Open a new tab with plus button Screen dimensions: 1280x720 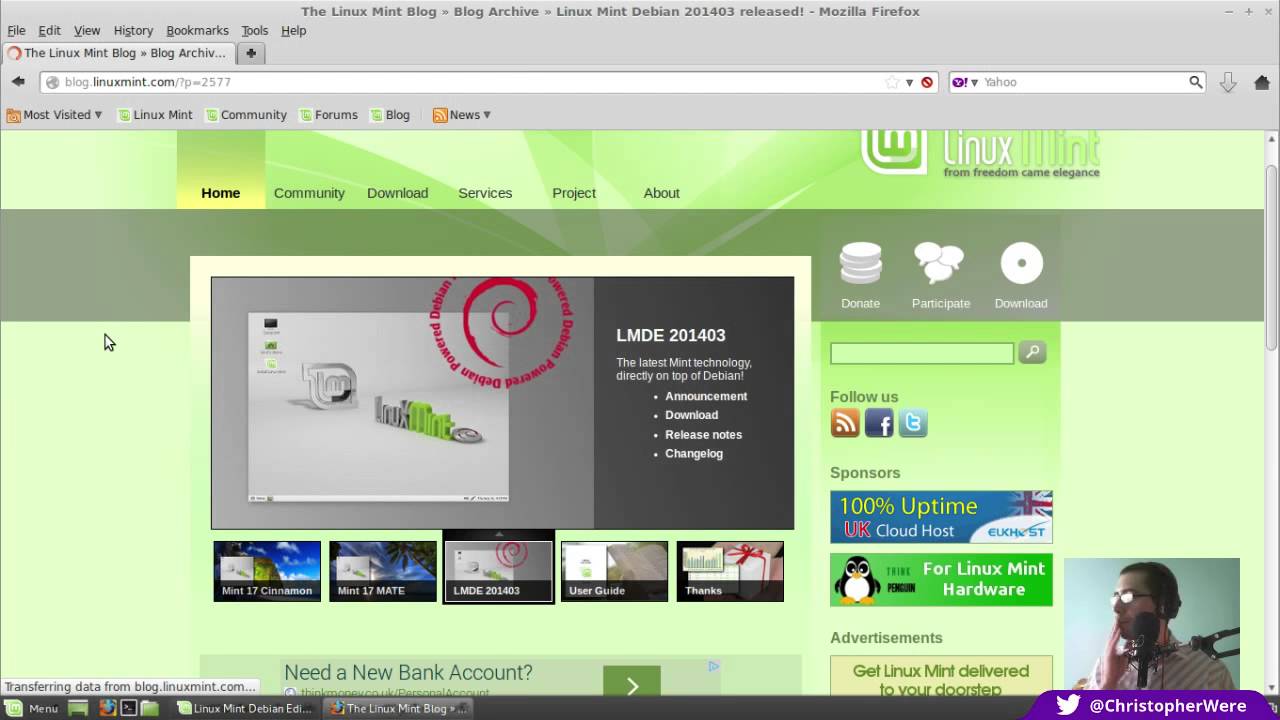pyautogui.click(x=251, y=53)
